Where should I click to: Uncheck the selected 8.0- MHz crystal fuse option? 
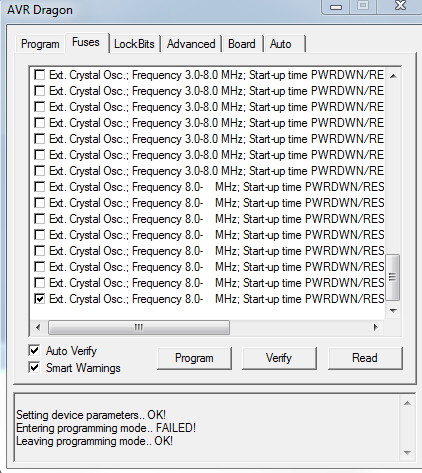coord(40,299)
